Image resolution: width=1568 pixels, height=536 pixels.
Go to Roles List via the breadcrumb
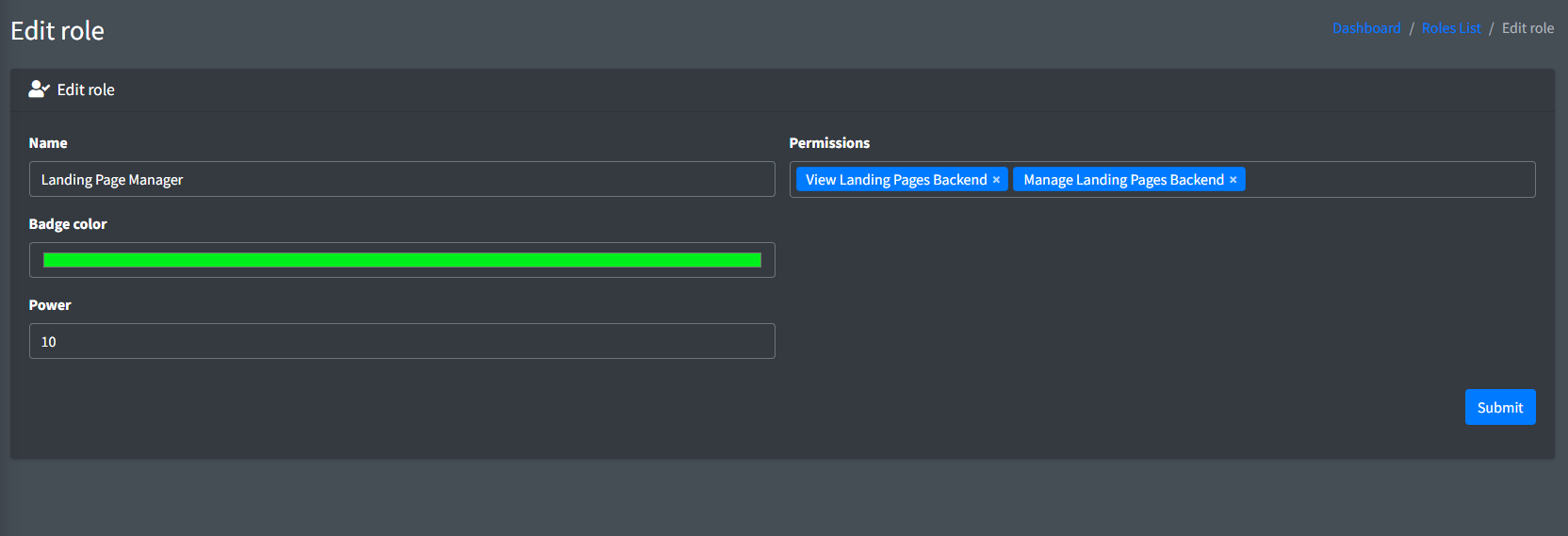pyautogui.click(x=1450, y=28)
